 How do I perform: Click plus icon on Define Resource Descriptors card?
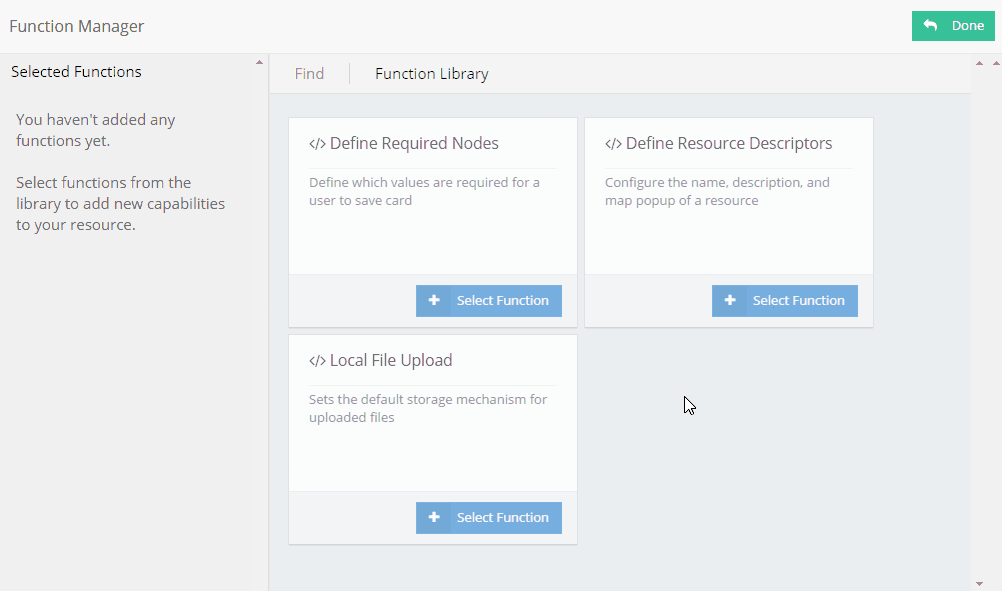coord(730,300)
